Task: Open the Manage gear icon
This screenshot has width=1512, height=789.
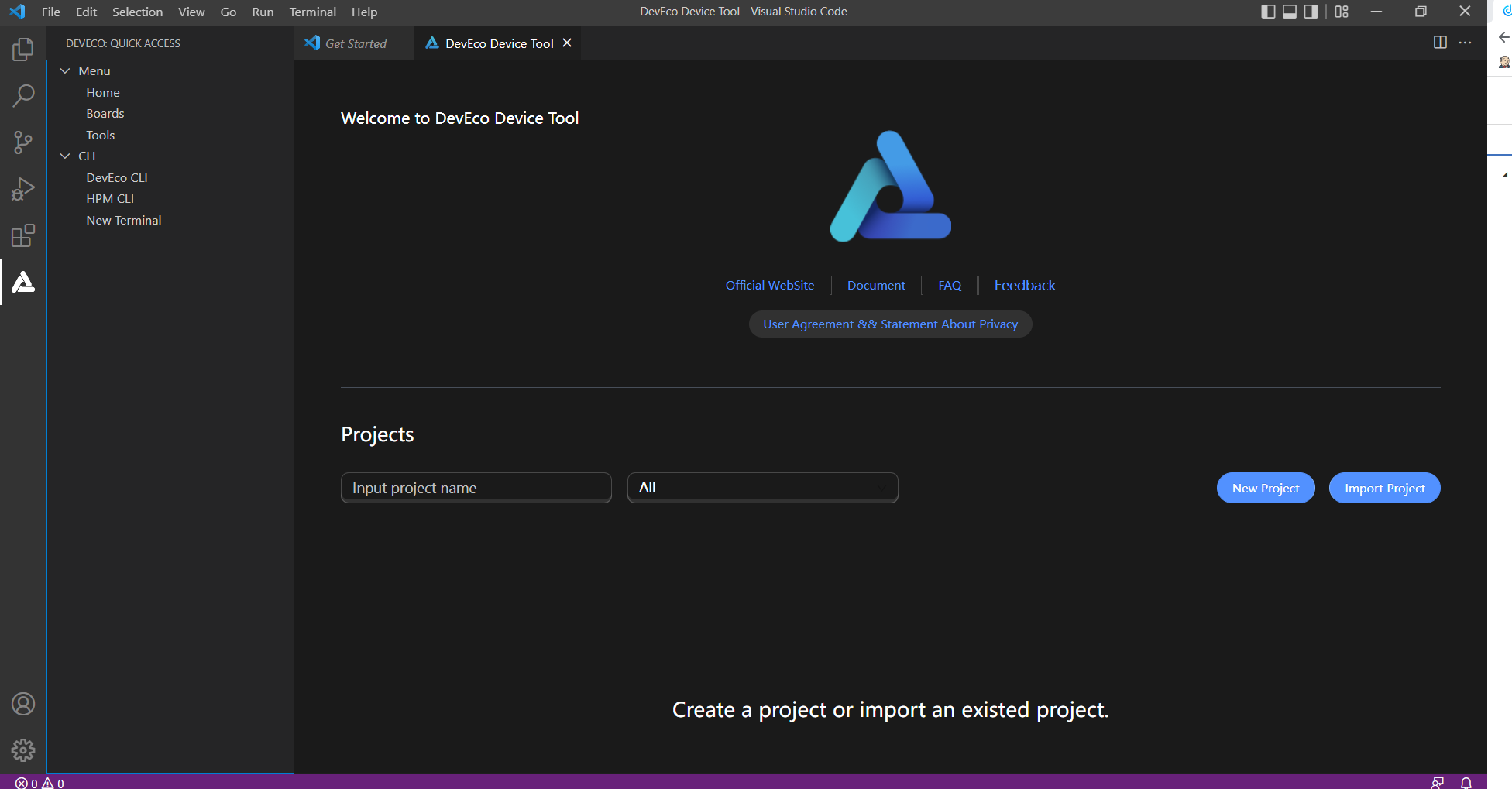Action: (23, 750)
